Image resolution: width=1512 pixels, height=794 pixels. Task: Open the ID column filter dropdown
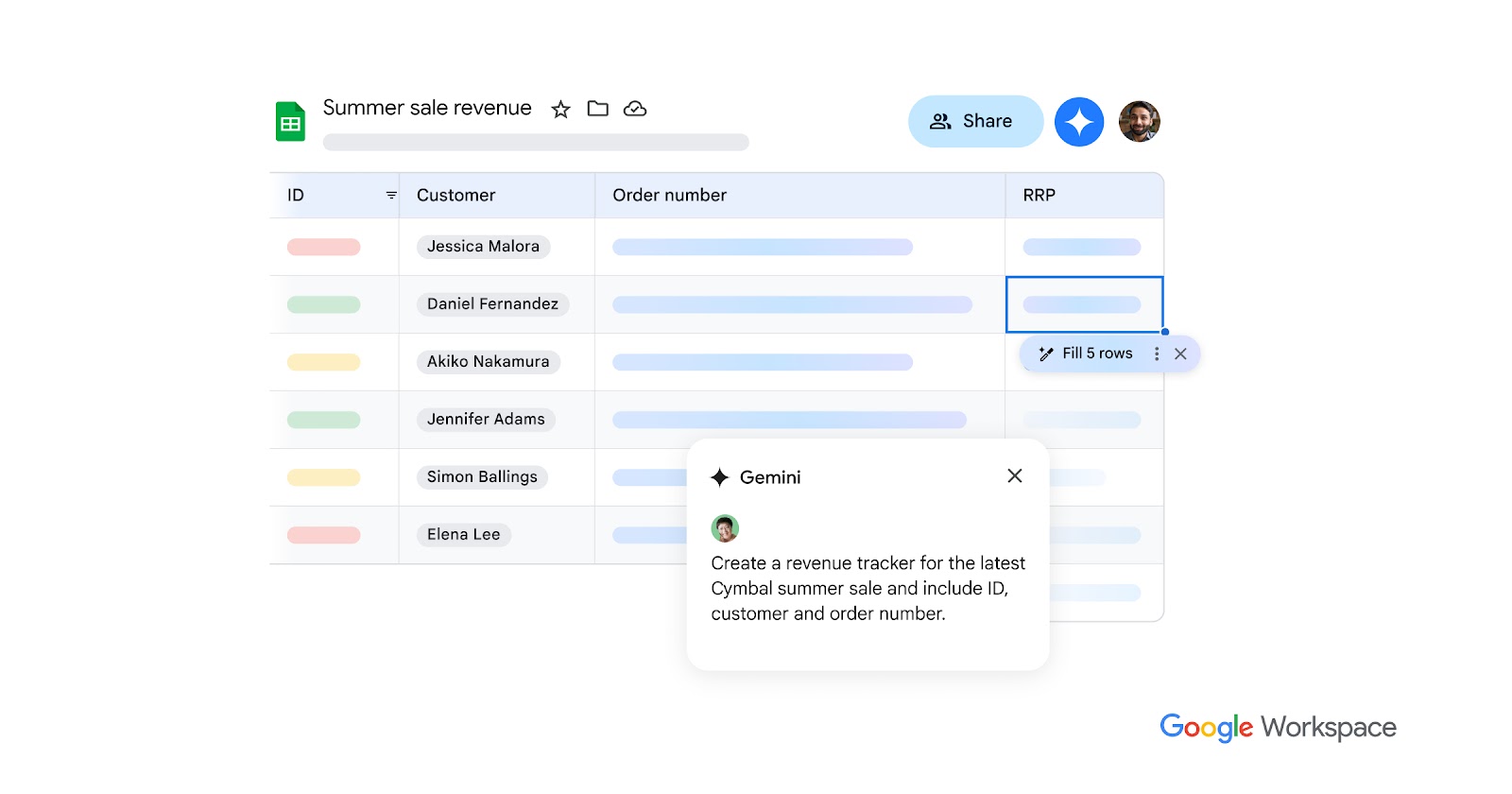390,196
